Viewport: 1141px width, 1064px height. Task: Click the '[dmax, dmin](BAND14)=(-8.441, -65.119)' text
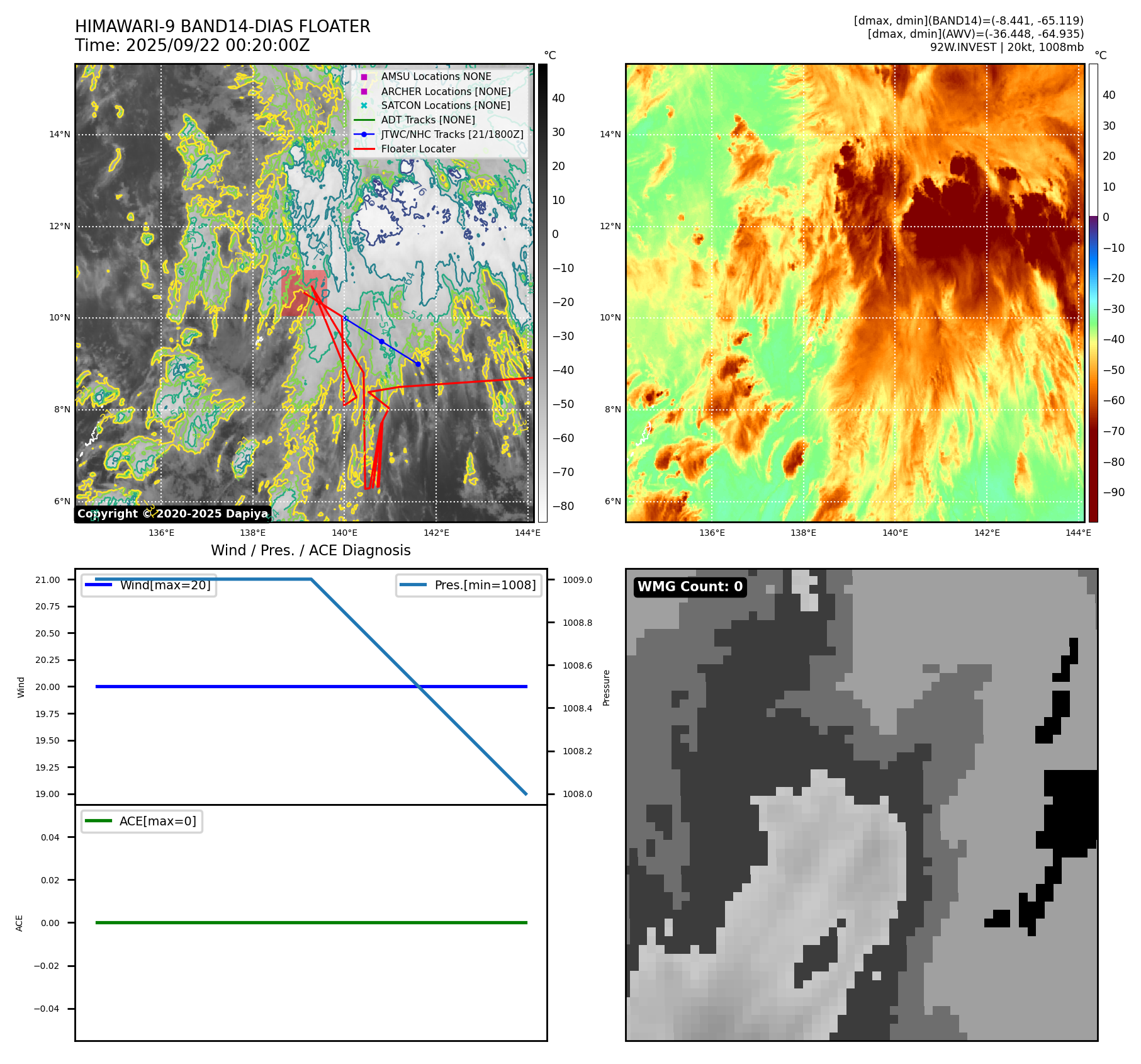[969, 21]
